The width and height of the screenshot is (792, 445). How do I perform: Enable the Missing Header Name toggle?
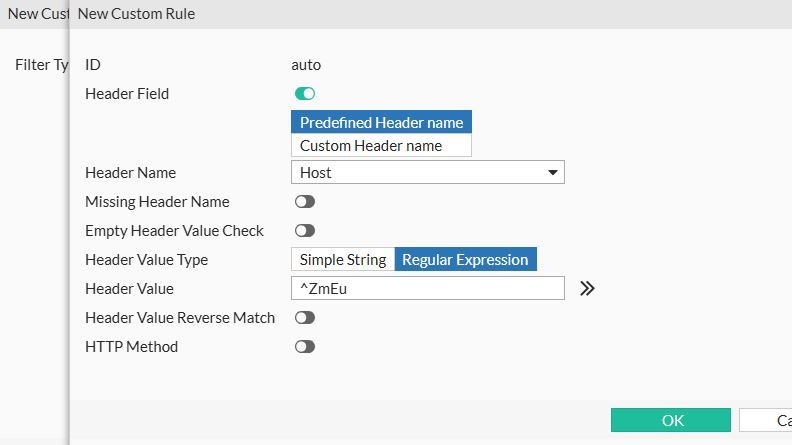pyautogui.click(x=305, y=202)
